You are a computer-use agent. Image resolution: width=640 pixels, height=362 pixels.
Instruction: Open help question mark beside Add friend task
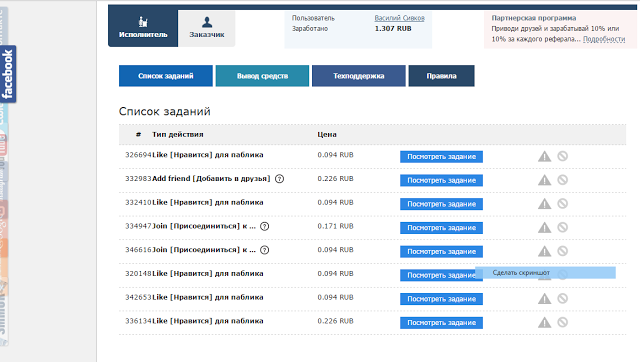(x=279, y=179)
